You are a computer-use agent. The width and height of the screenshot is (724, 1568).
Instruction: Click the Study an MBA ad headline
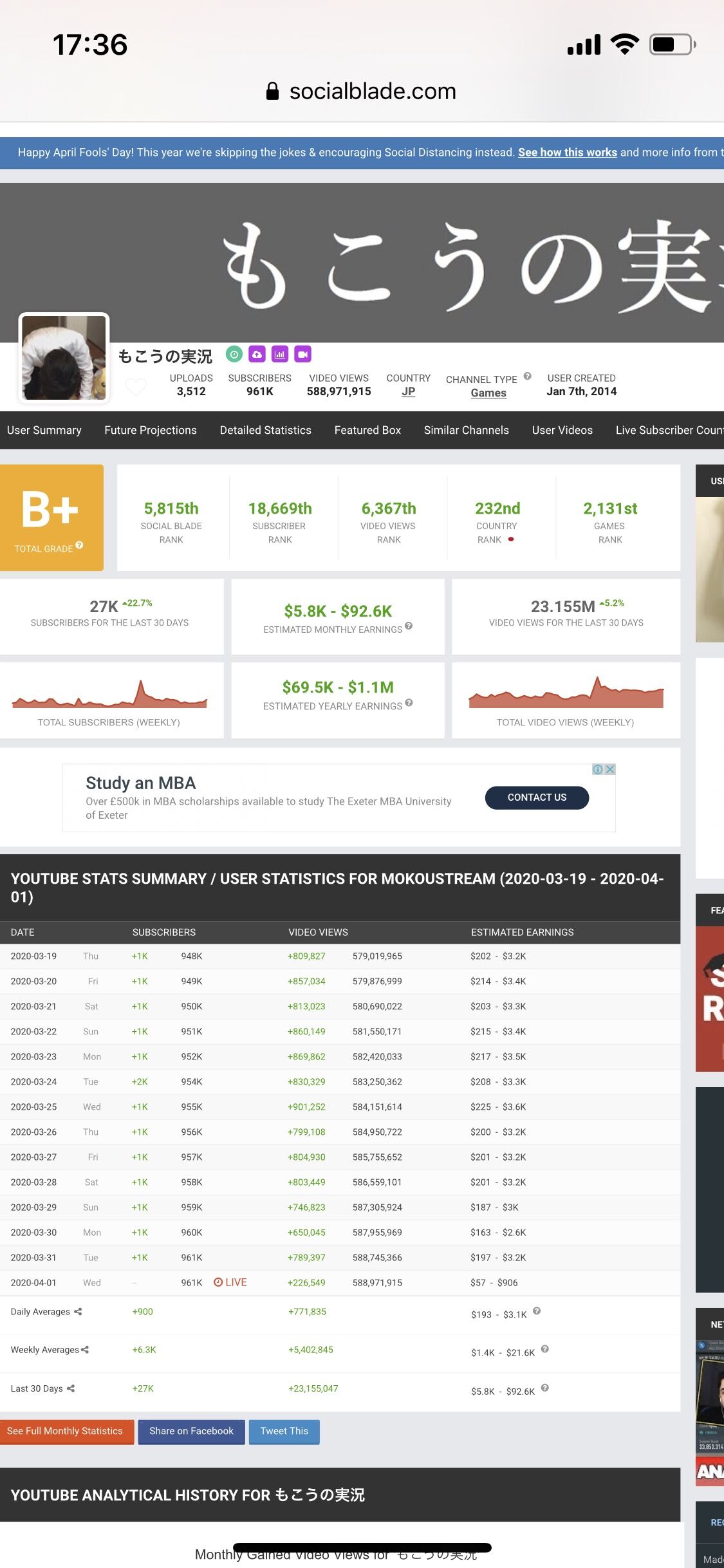click(141, 783)
